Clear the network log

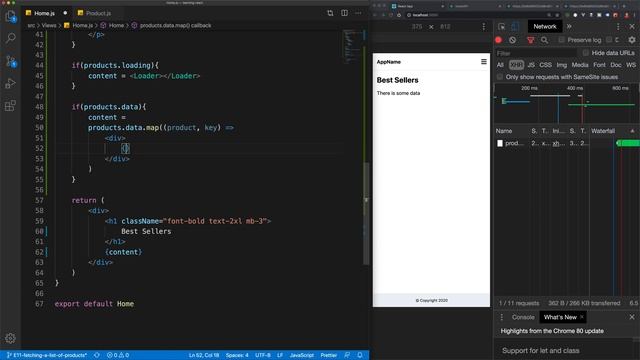click(x=513, y=40)
